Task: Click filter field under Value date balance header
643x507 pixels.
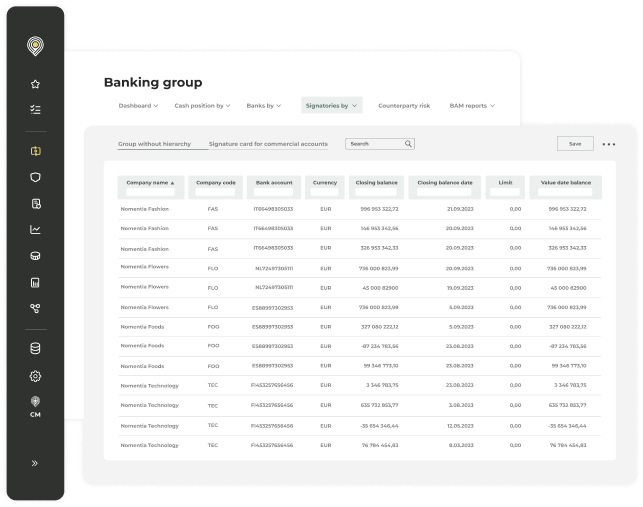Action: [566, 192]
